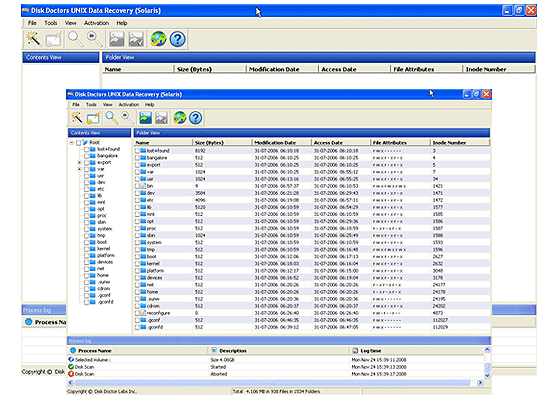This screenshot has height=405, width=558.
Task: Click the file icon beside 'reconfigure' in the list
Action: click(143, 313)
